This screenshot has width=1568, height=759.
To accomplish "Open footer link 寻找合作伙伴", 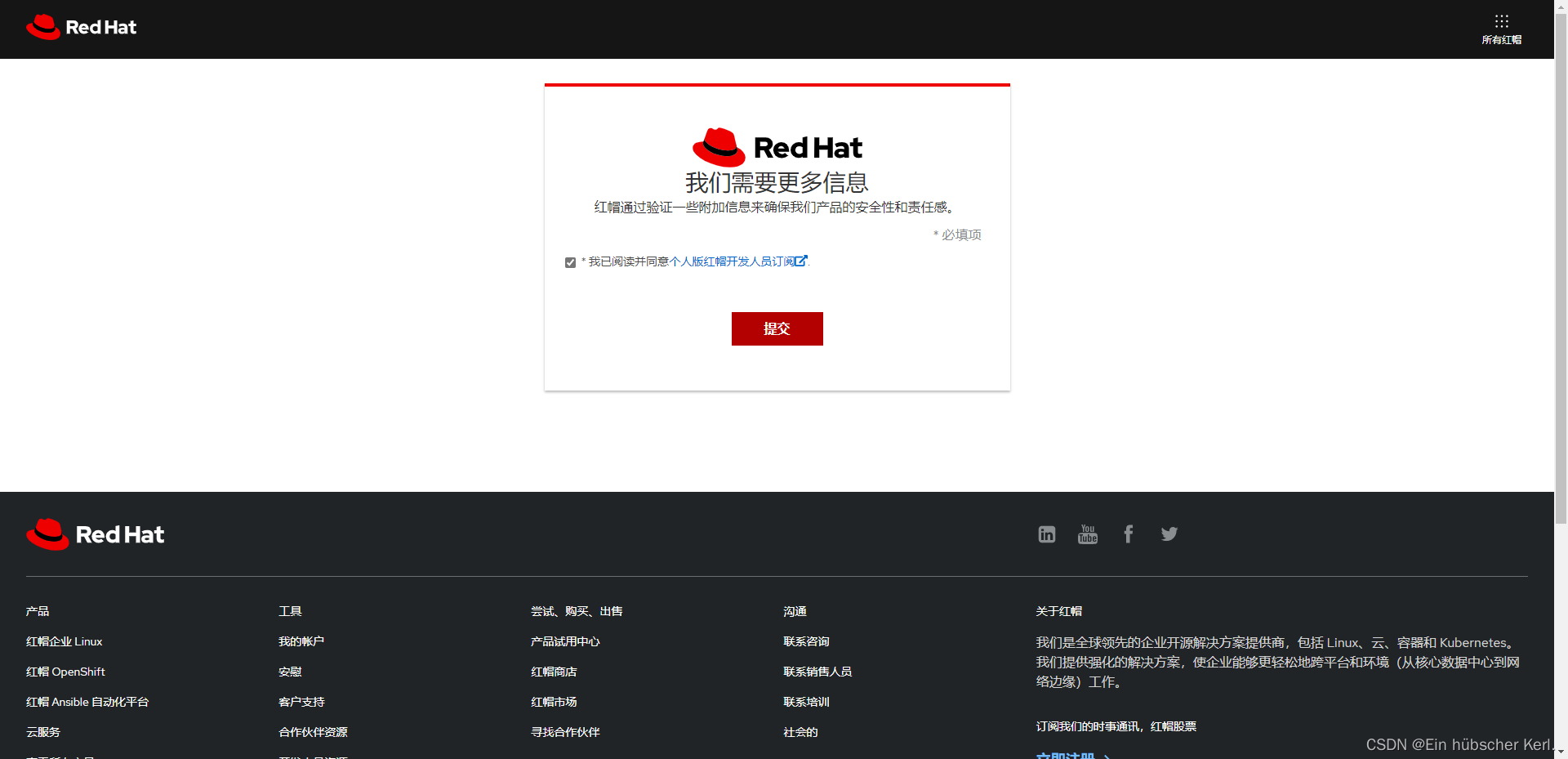I will [x=565, y=732].
